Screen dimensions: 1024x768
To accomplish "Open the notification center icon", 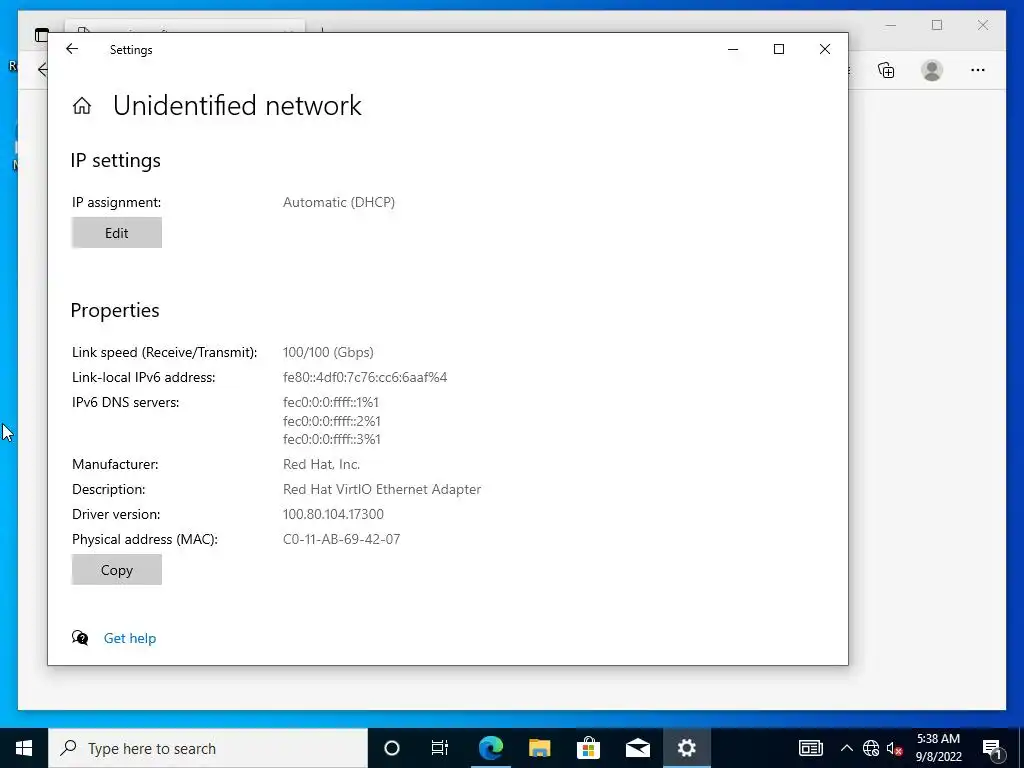I will coord(992,748).
